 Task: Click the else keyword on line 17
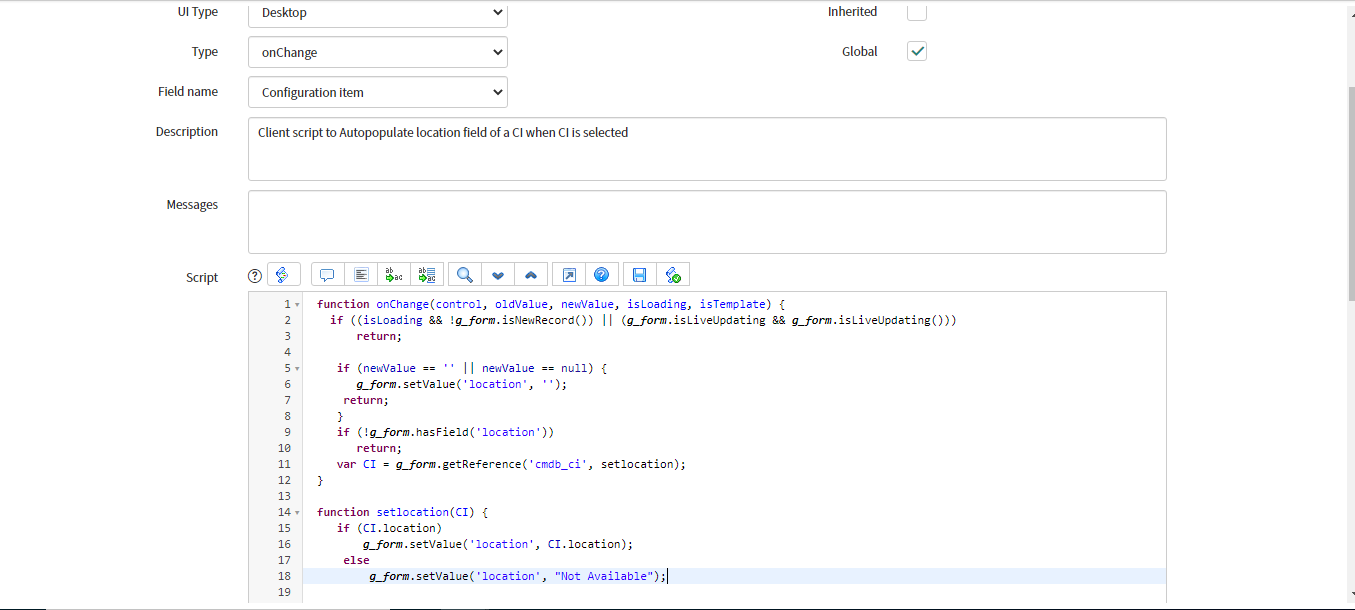pyautogui.click(x=356, y=560)
